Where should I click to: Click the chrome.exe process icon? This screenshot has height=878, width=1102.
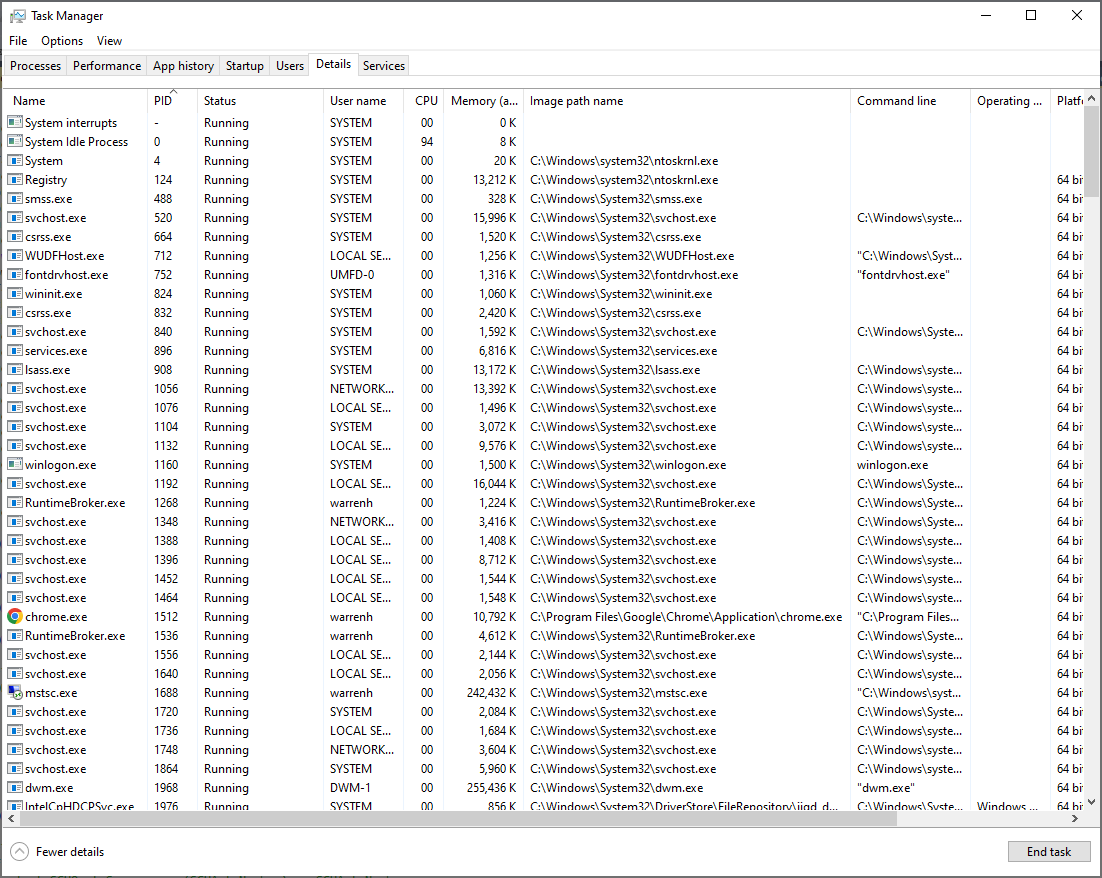[x=15, y=616]
